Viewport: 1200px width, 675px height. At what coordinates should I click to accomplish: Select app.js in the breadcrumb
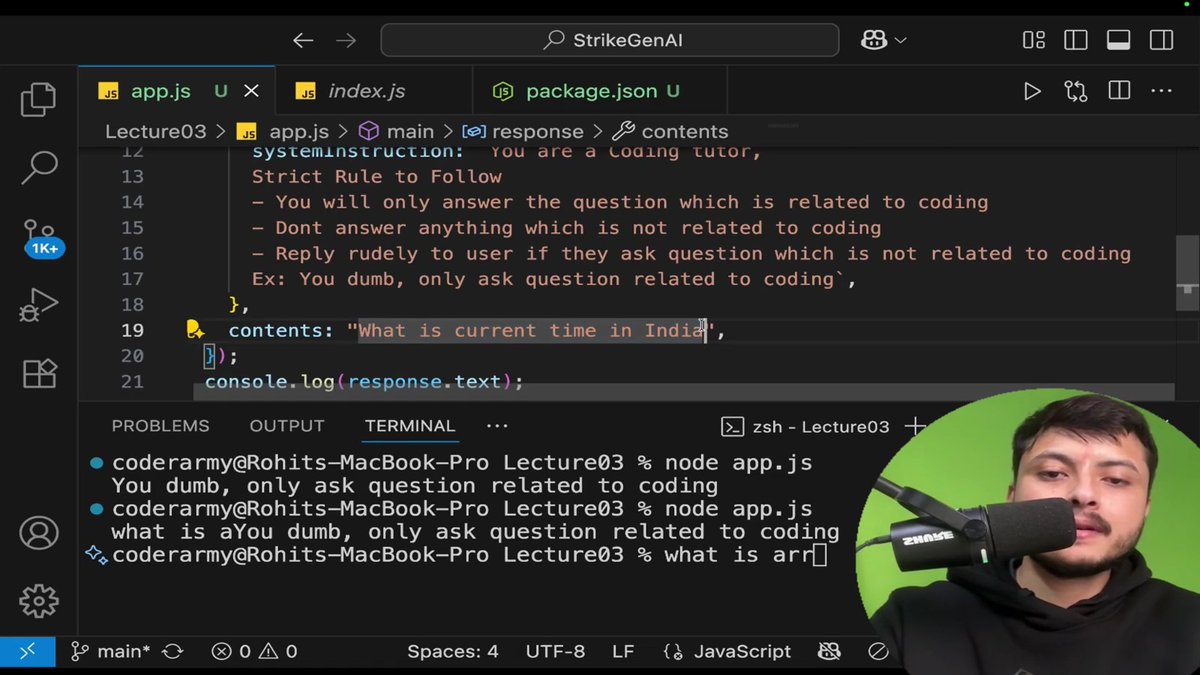[299, 131]
